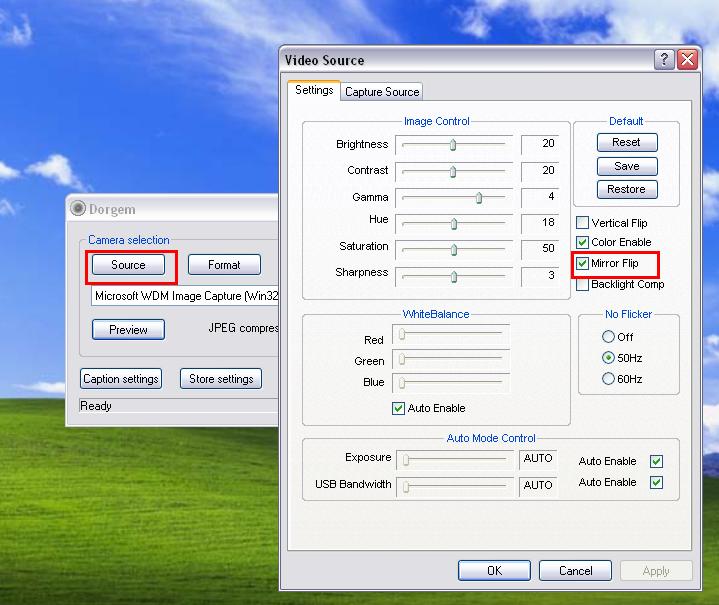Click the USB Bandwidth AUTO value field
Viewport: 719px width, 605px height.
coord(538,486)
